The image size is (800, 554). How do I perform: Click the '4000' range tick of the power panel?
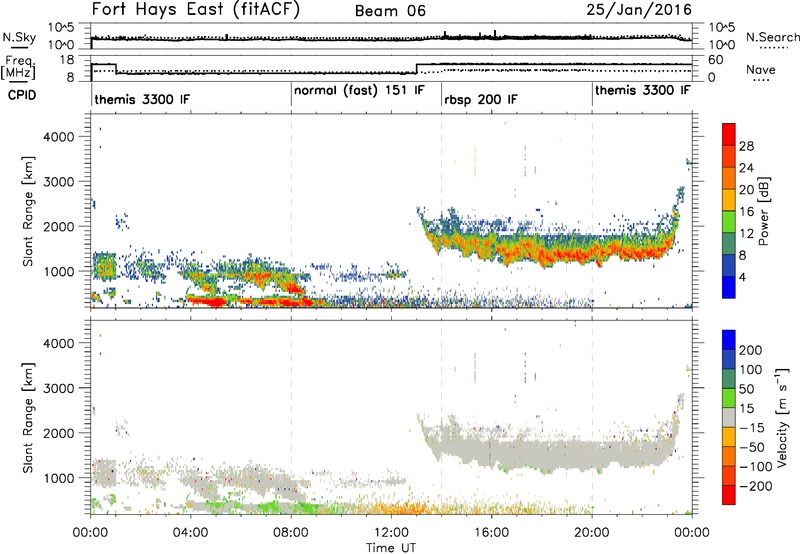(58, 137)
